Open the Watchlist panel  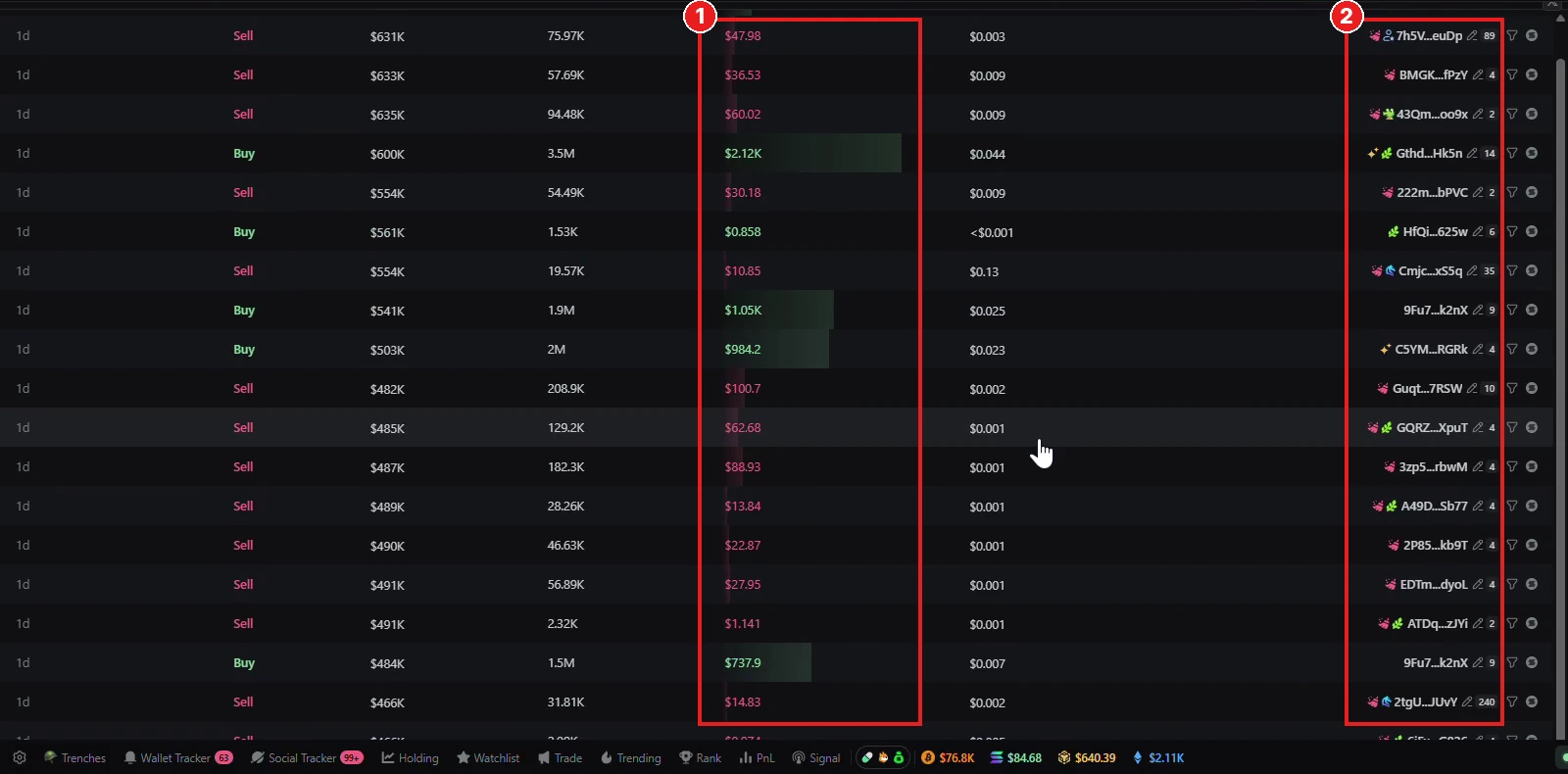[x=488, y=757]
